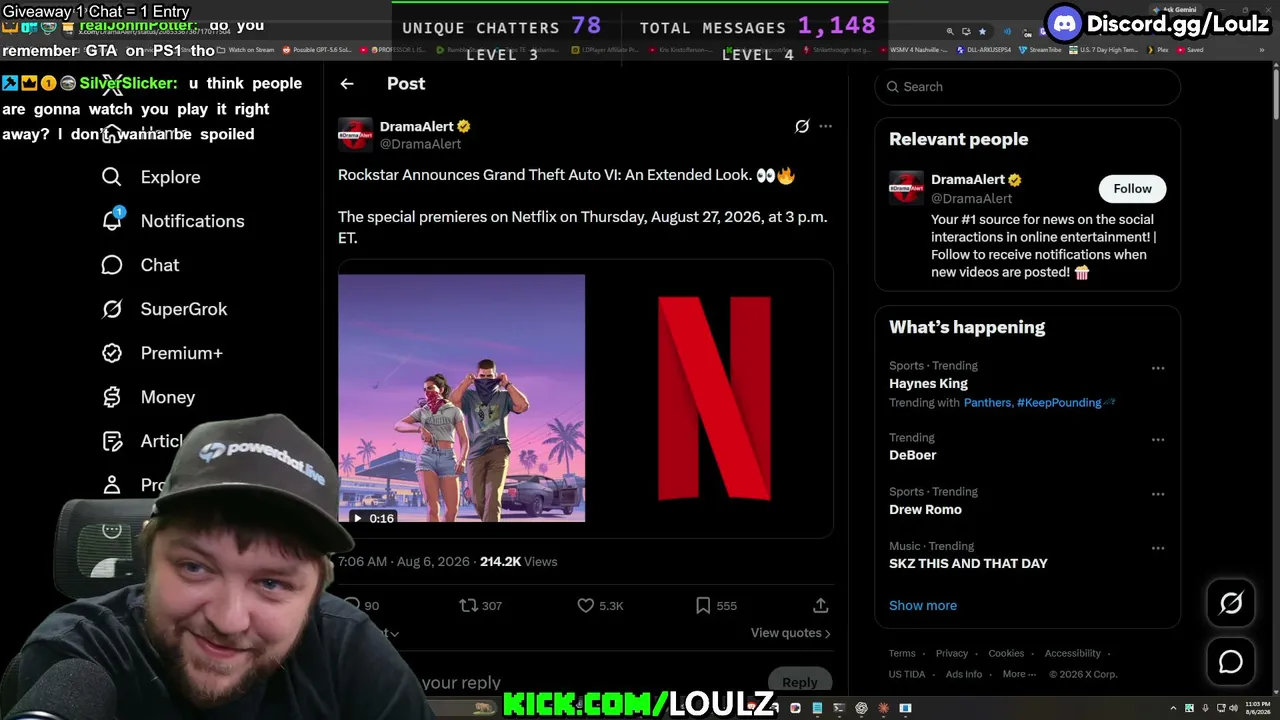Click Show more under What's happening

point(923,605)
